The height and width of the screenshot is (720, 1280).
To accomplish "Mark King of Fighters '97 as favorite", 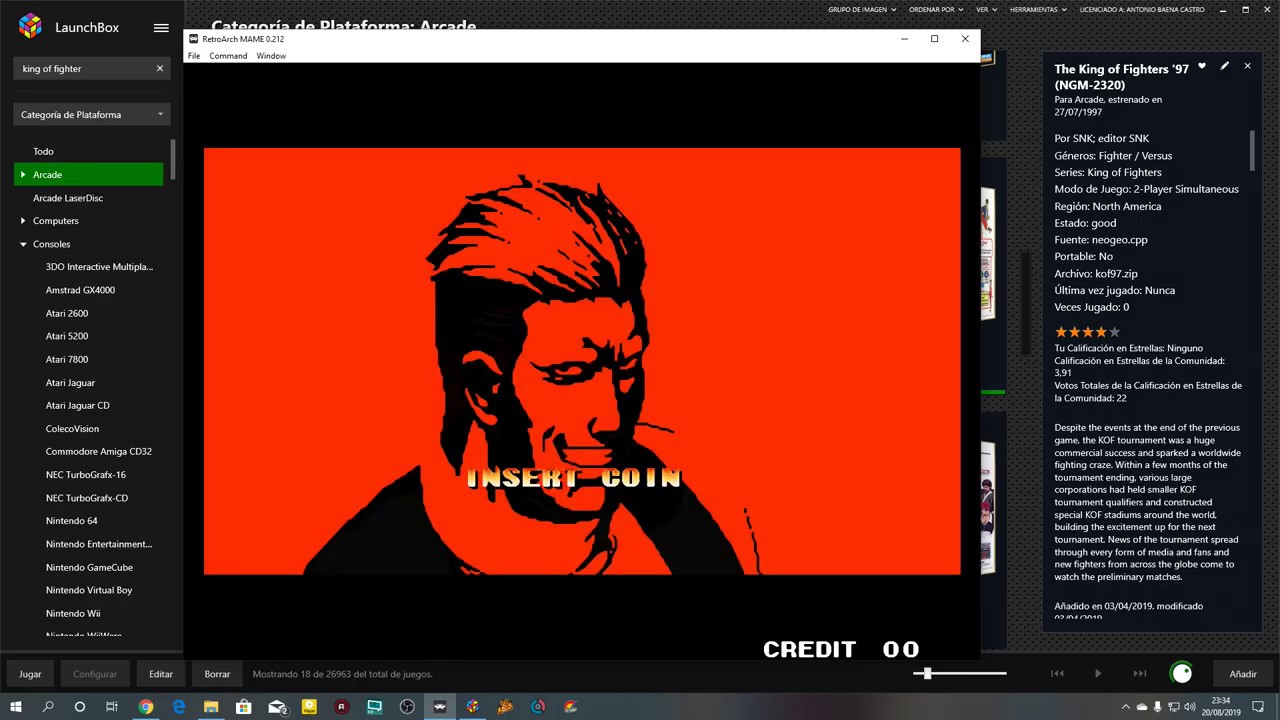I will tap(1202, 66).
